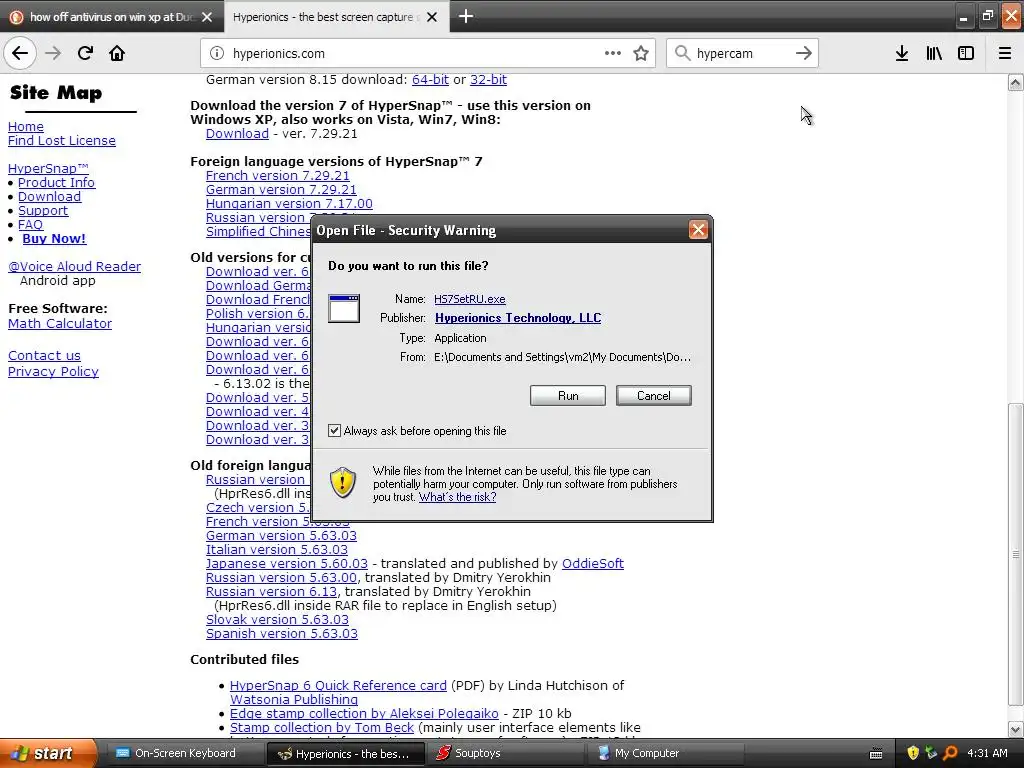The image size is (1024, 768).
Task: Go back with the browser back arrow
Action: (20, 53)
